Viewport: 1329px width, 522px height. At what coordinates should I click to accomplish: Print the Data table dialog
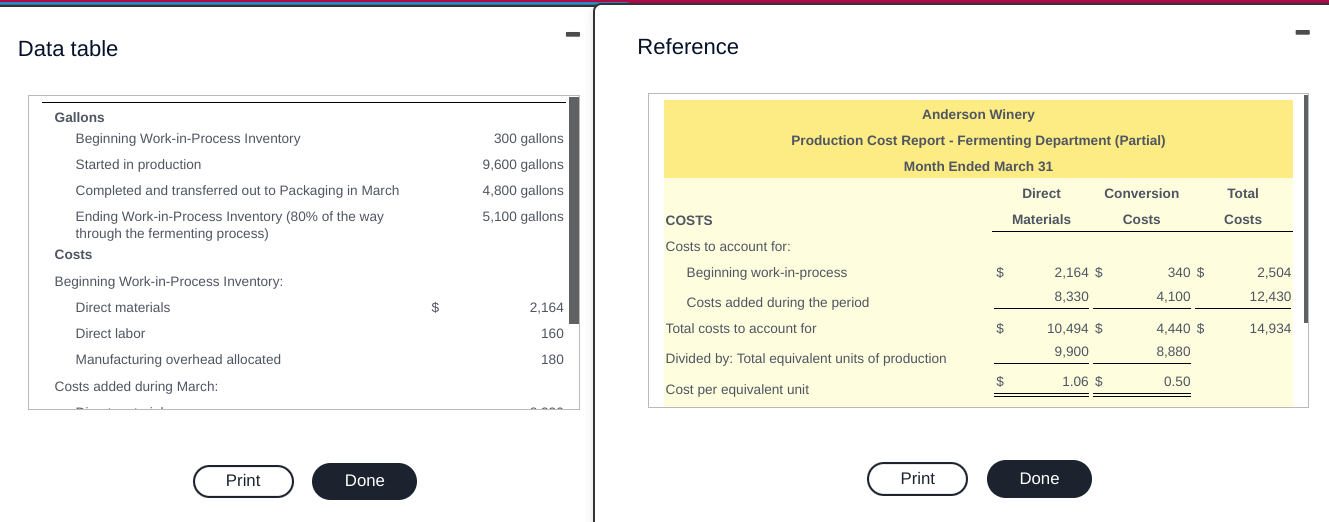point(243,481)
